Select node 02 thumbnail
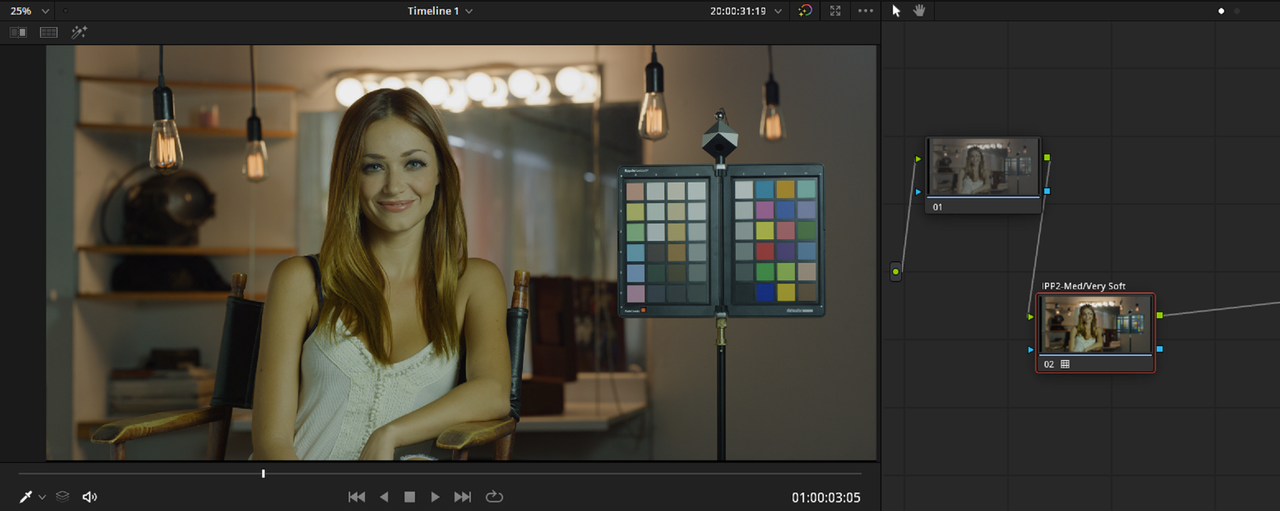This screenshot has height=511, width=1280. [x=1096, y=324]
